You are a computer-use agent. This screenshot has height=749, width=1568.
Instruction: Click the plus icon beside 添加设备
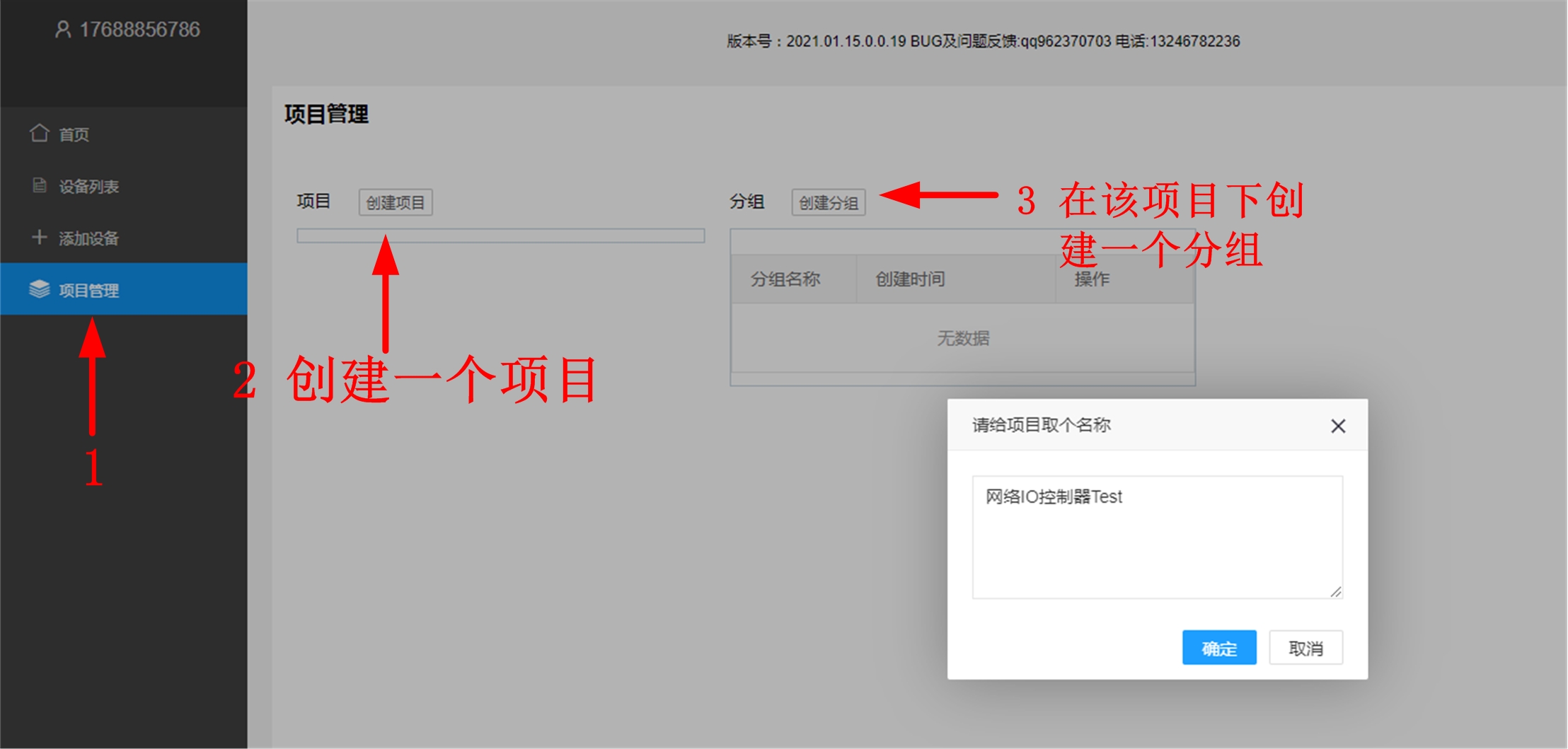coord(40,239)
